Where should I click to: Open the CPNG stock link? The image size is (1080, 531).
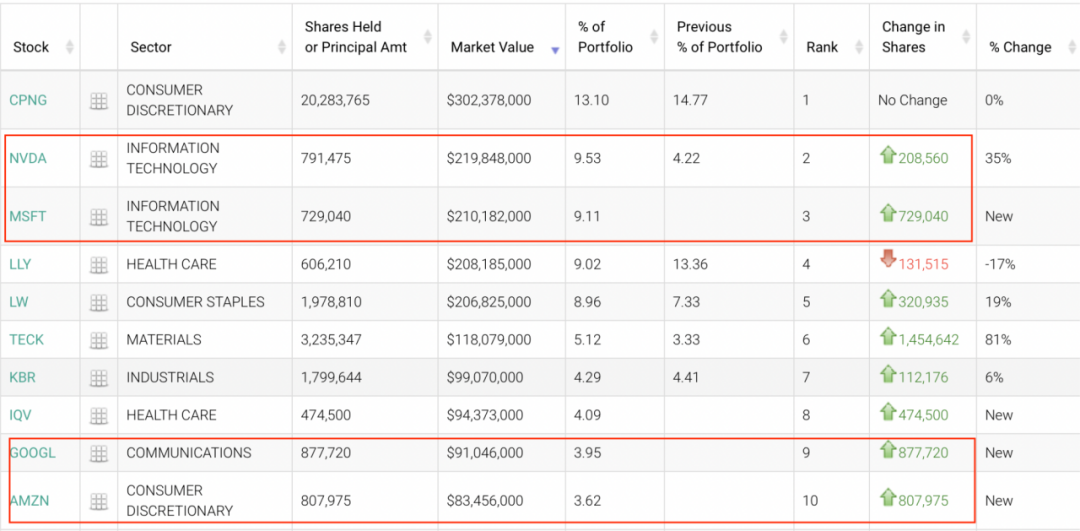click(x=28, y=101)
